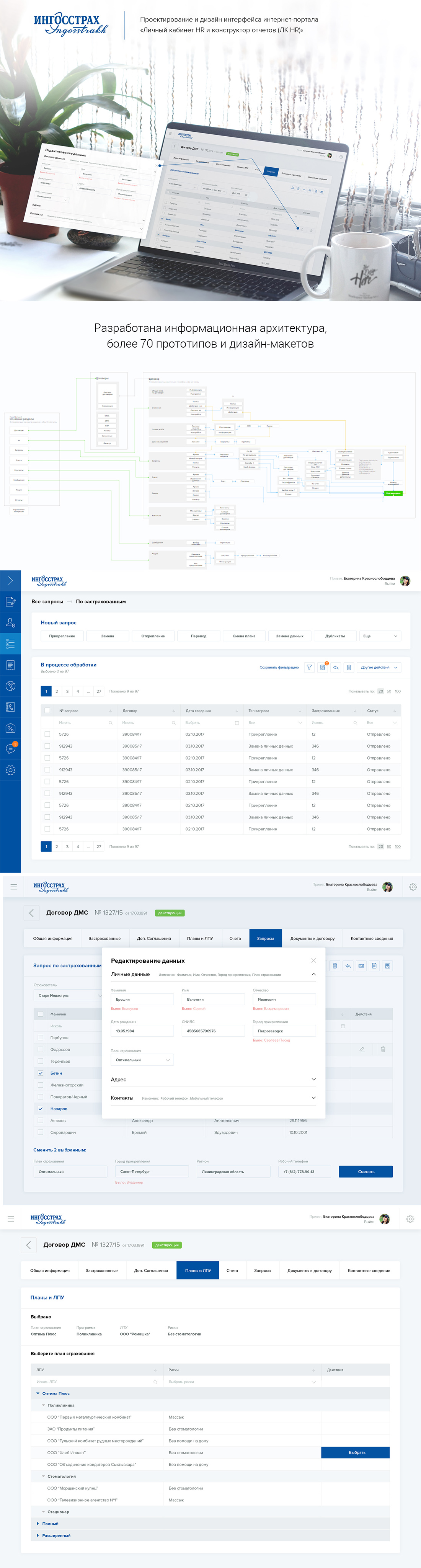Open the hamburger menu on the Редактирование данных screen

[13, 887]
